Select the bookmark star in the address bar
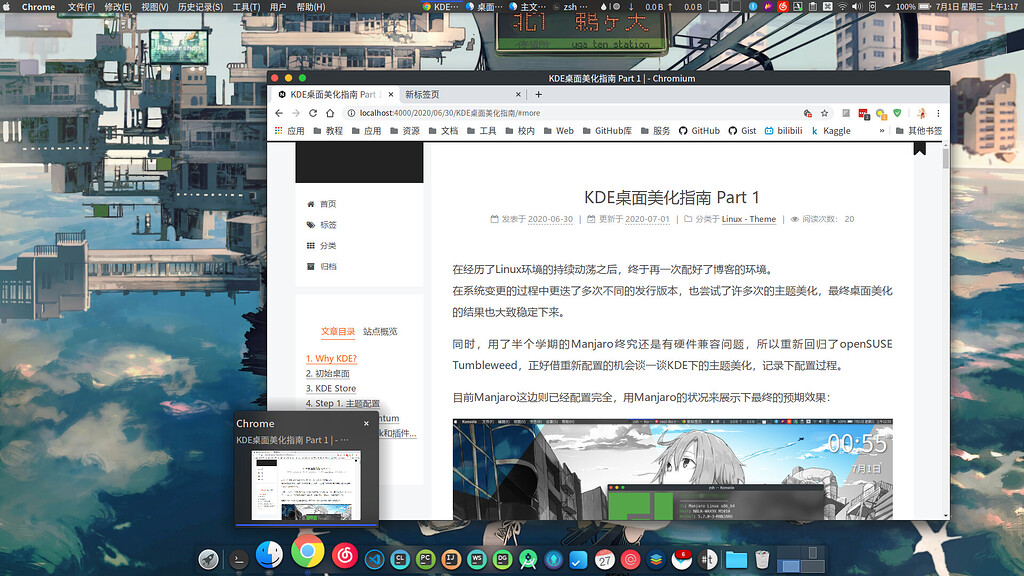Viewport: 1024px width, 576px height. [x=824, y=113]
